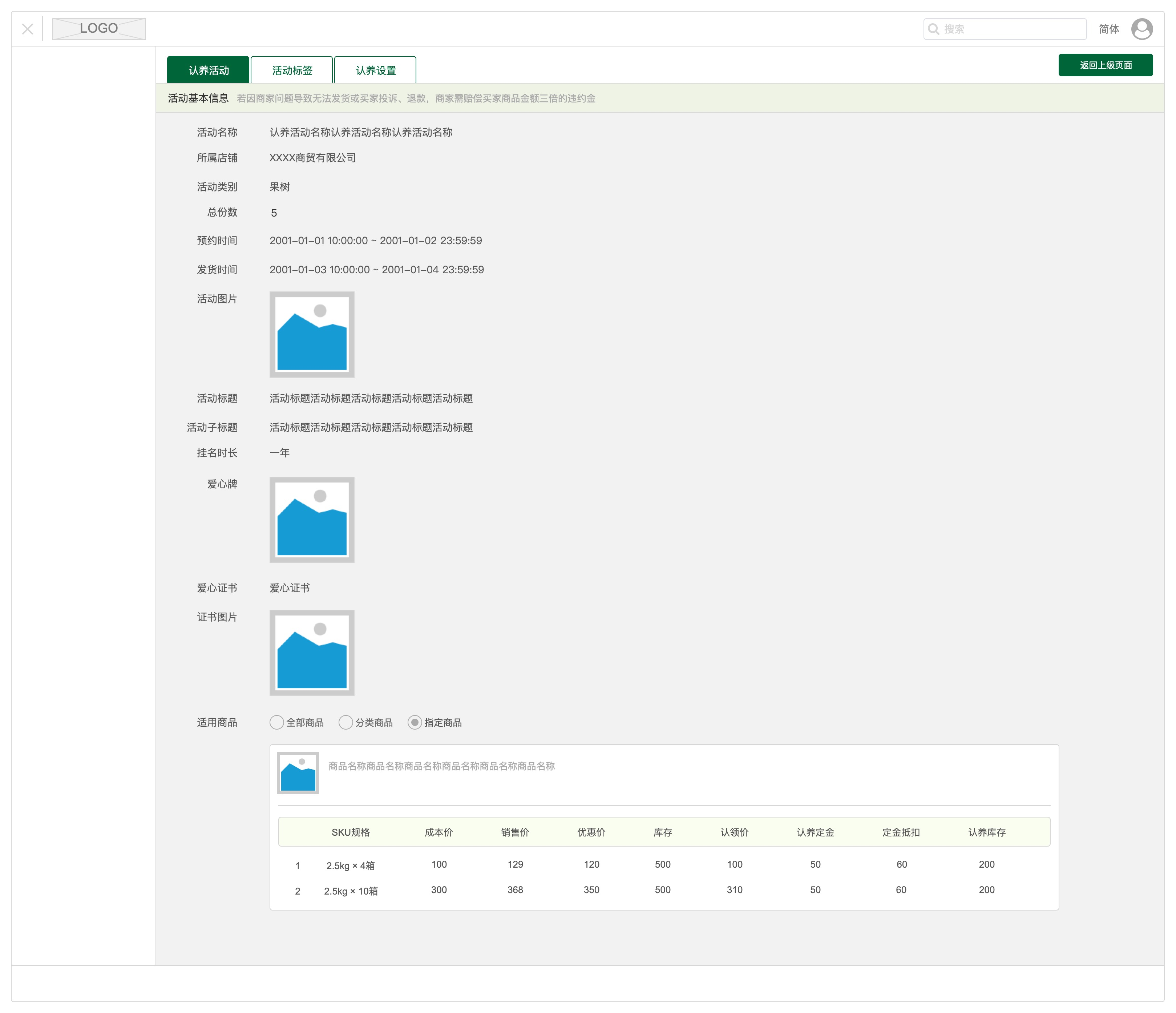
Task: Click the store name XXXX商贸有限公司
Action: 312,158
